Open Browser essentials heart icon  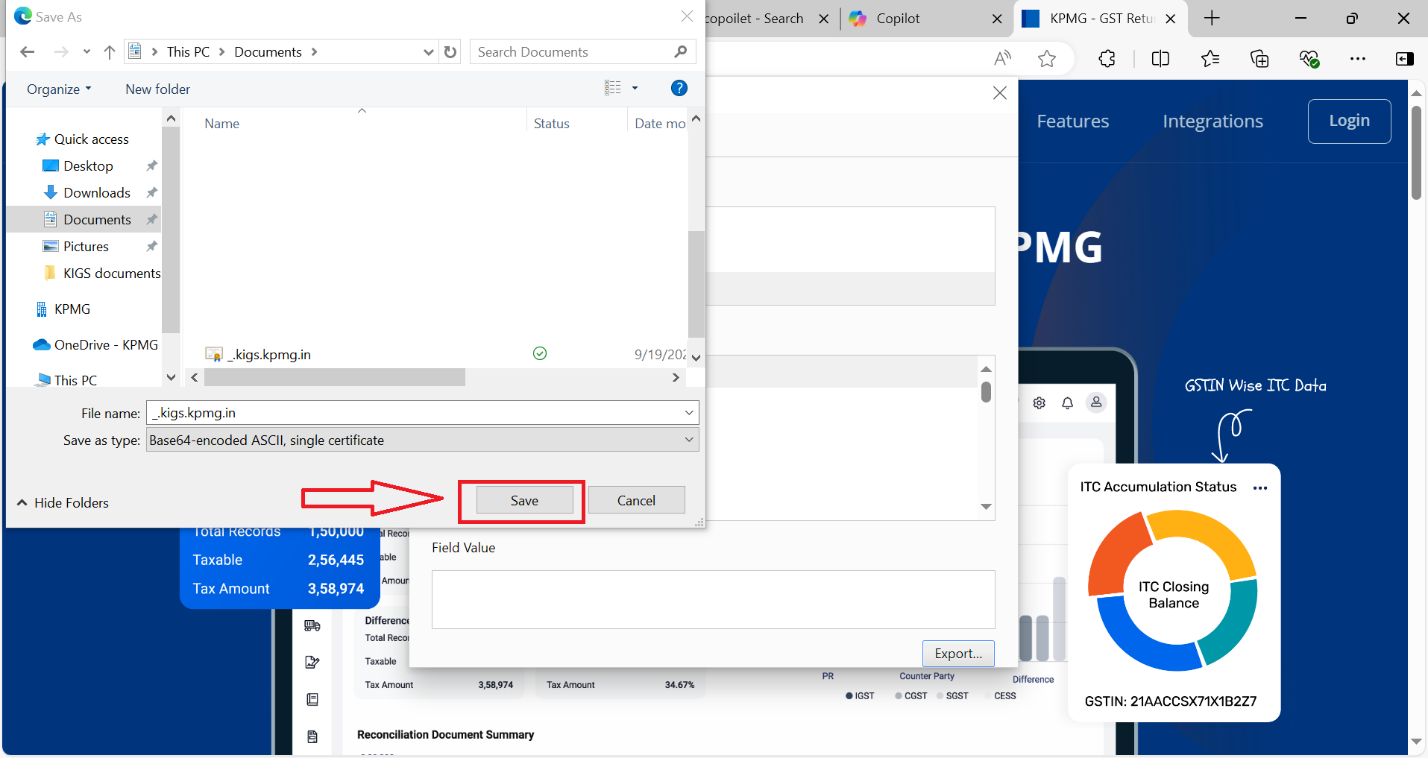pyautogui.click(x=1309, y=59)
